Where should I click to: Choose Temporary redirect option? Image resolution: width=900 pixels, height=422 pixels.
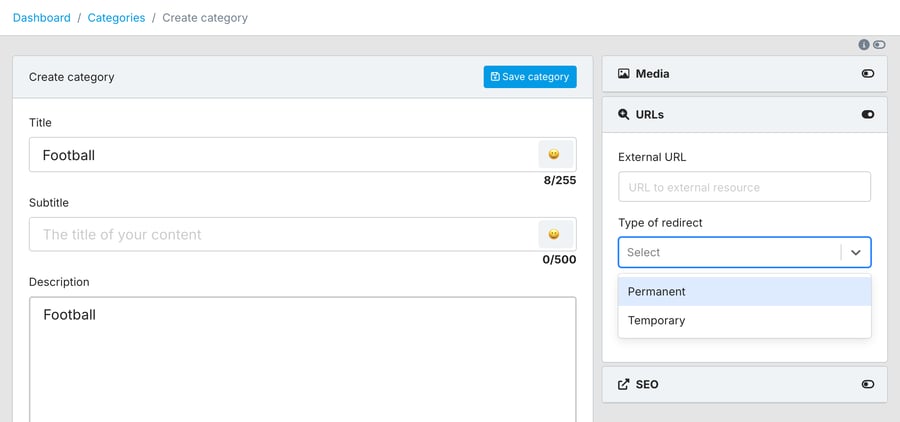pos(744,320)
